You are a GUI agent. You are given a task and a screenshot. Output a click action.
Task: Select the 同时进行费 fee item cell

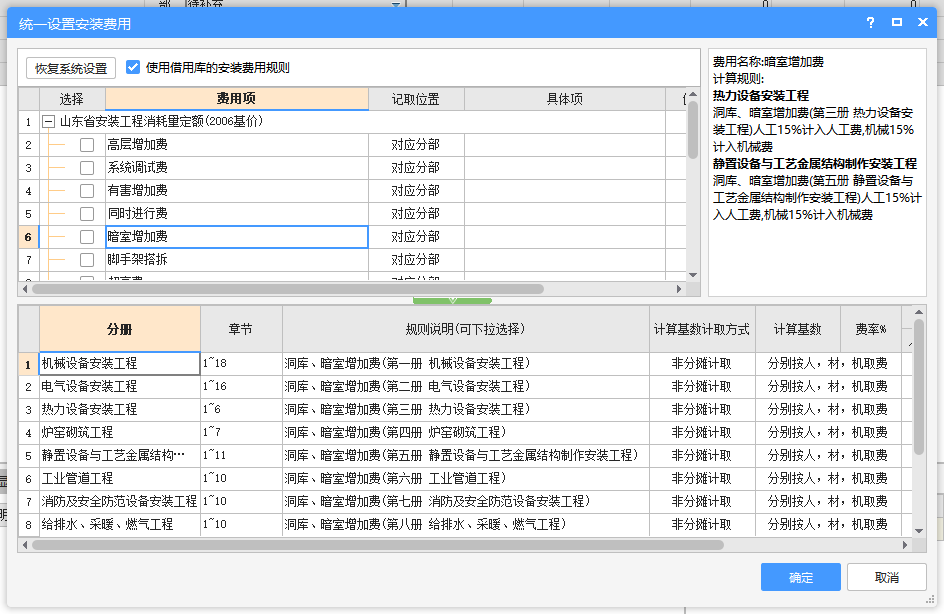[x=237, y=214]
